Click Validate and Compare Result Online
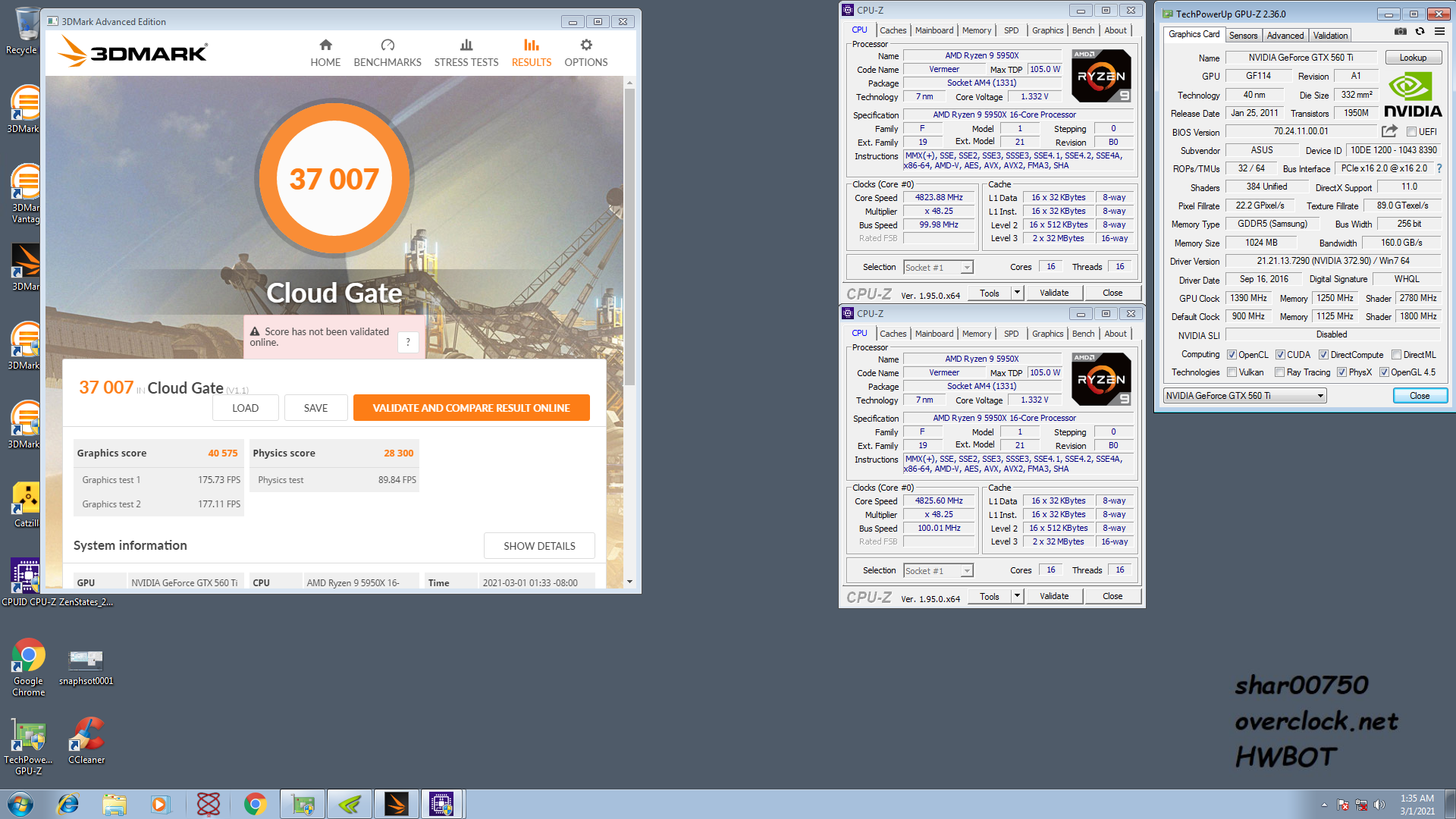 coord(471,408)
